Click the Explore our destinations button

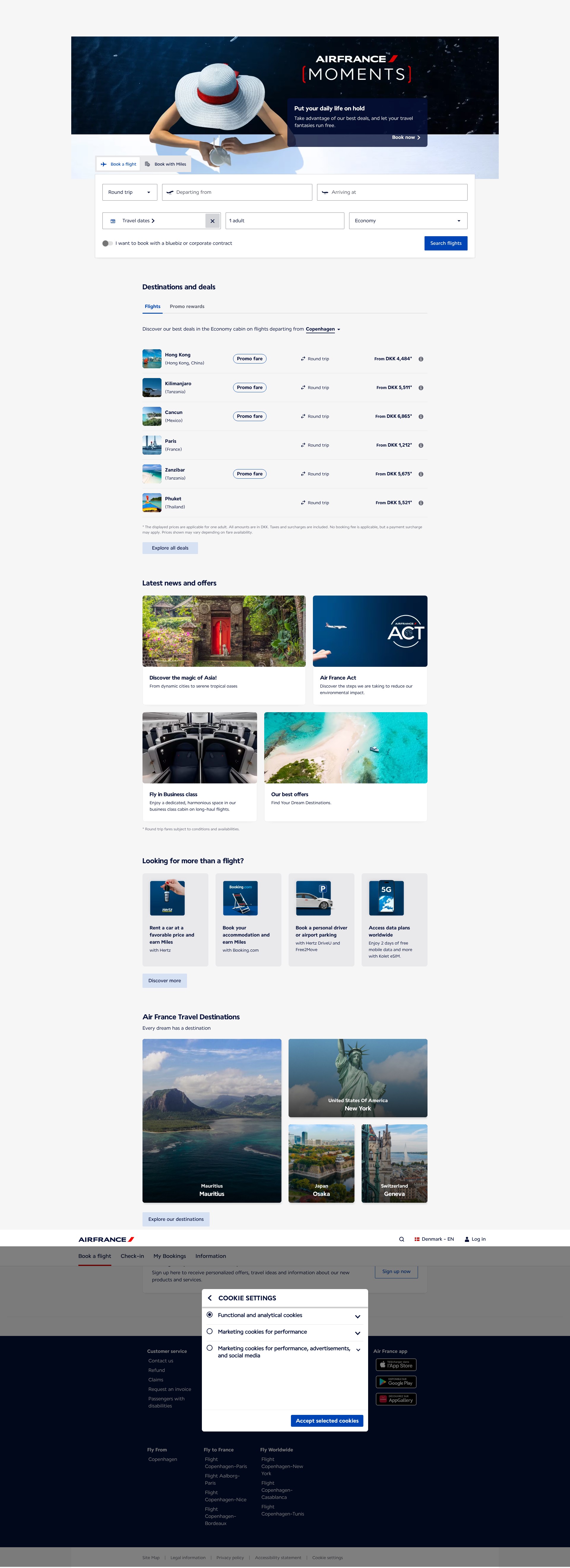(x=176, y=1219)
